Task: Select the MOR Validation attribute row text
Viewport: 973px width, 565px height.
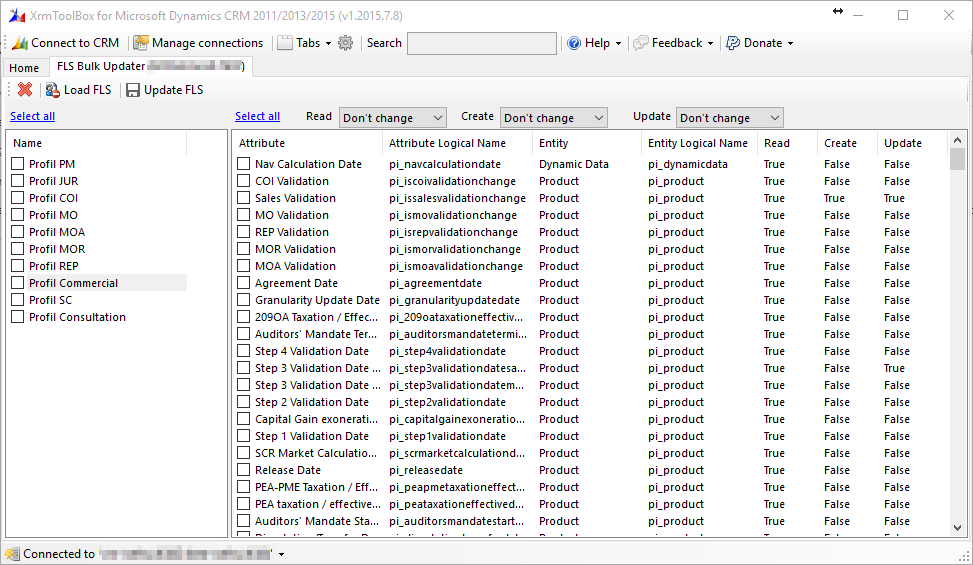Action: [x=295, y=249]
